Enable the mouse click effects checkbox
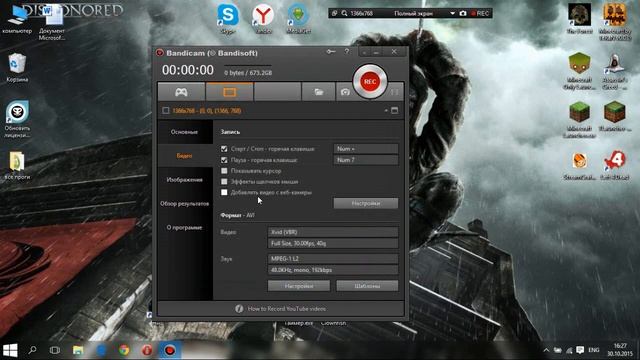The height and width of the screenshot is (360, 640). pyautogui.click(x=224, y=182)
